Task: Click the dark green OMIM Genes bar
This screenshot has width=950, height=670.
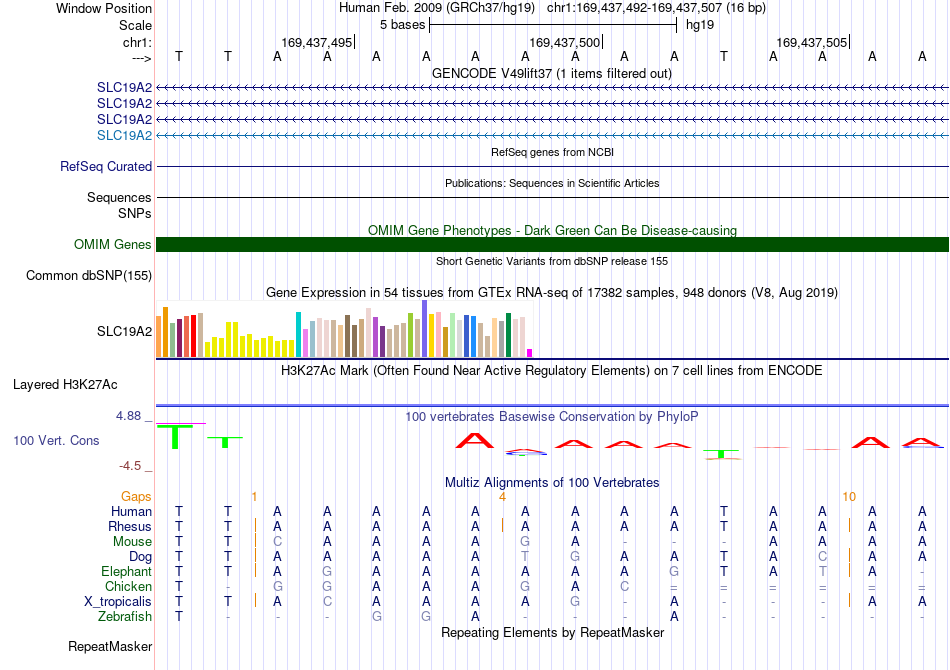Action: tap(552, 244)
